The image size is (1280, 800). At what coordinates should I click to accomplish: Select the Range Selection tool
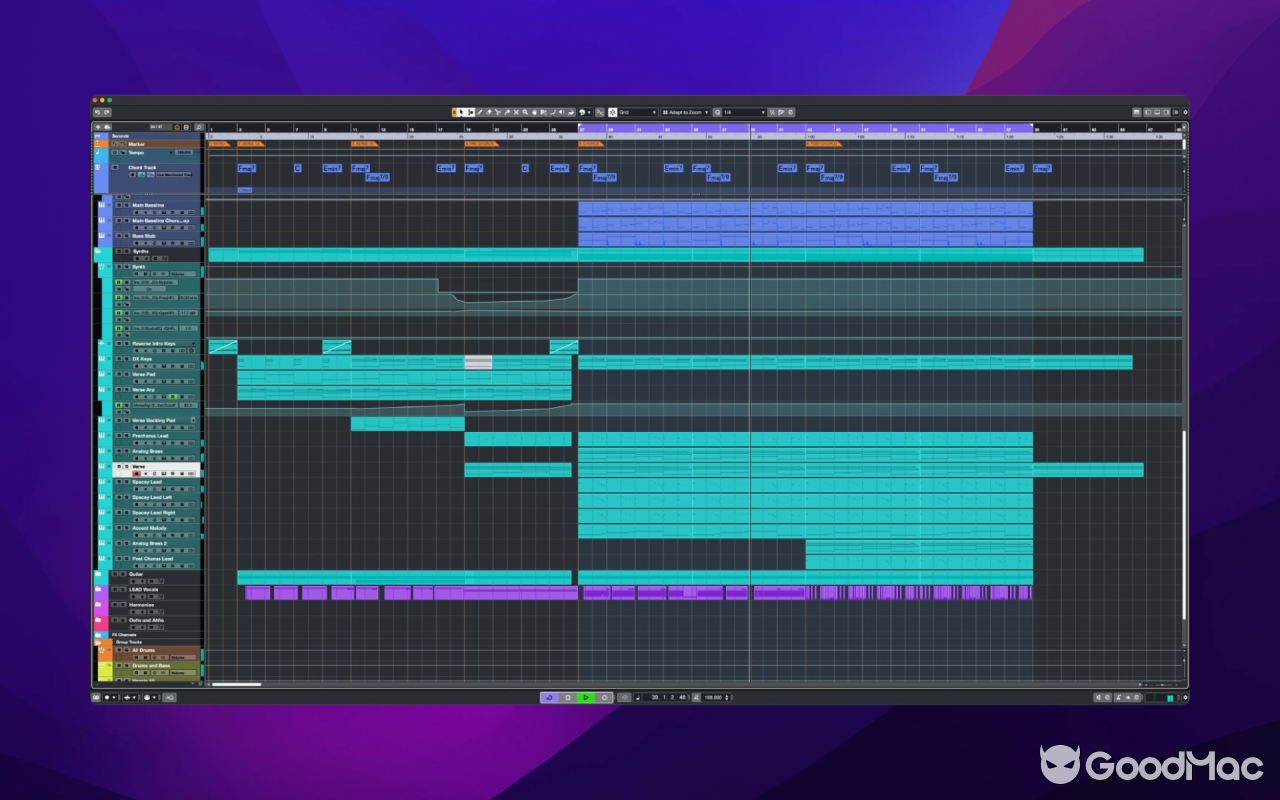(471, 113)
